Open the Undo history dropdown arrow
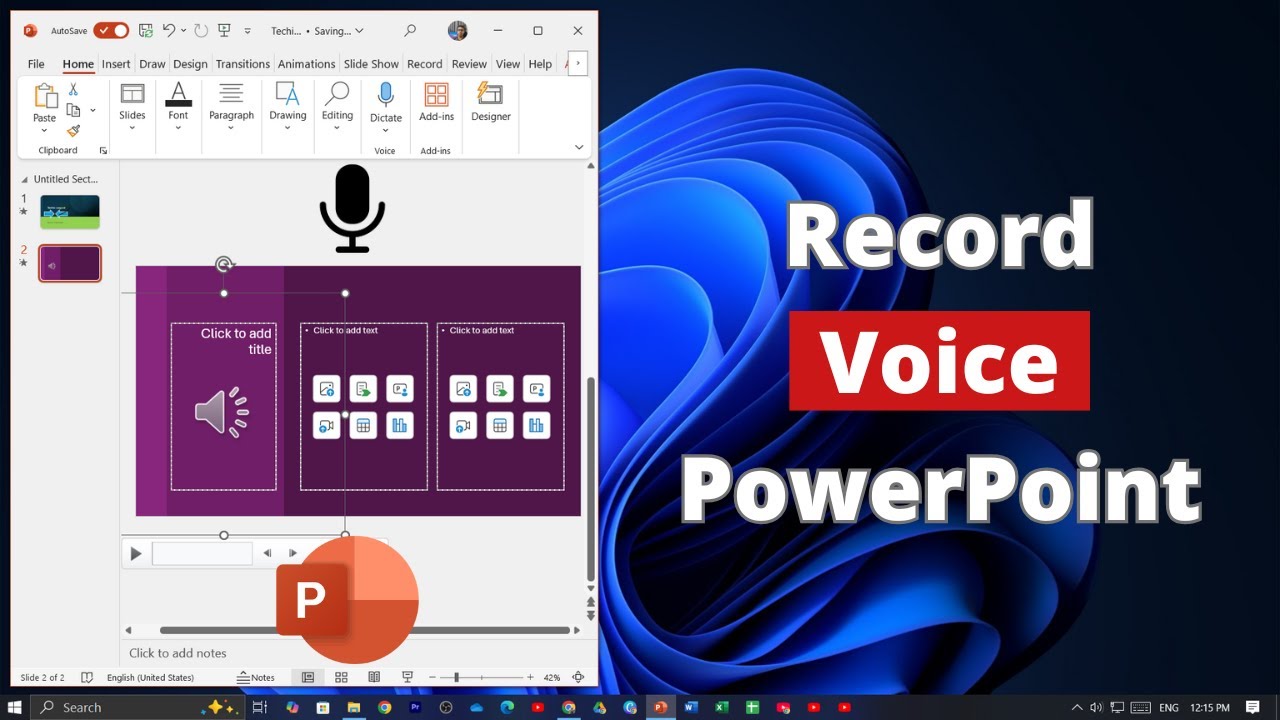Screen dimensions: 1280x720 (x=183, y=31)
